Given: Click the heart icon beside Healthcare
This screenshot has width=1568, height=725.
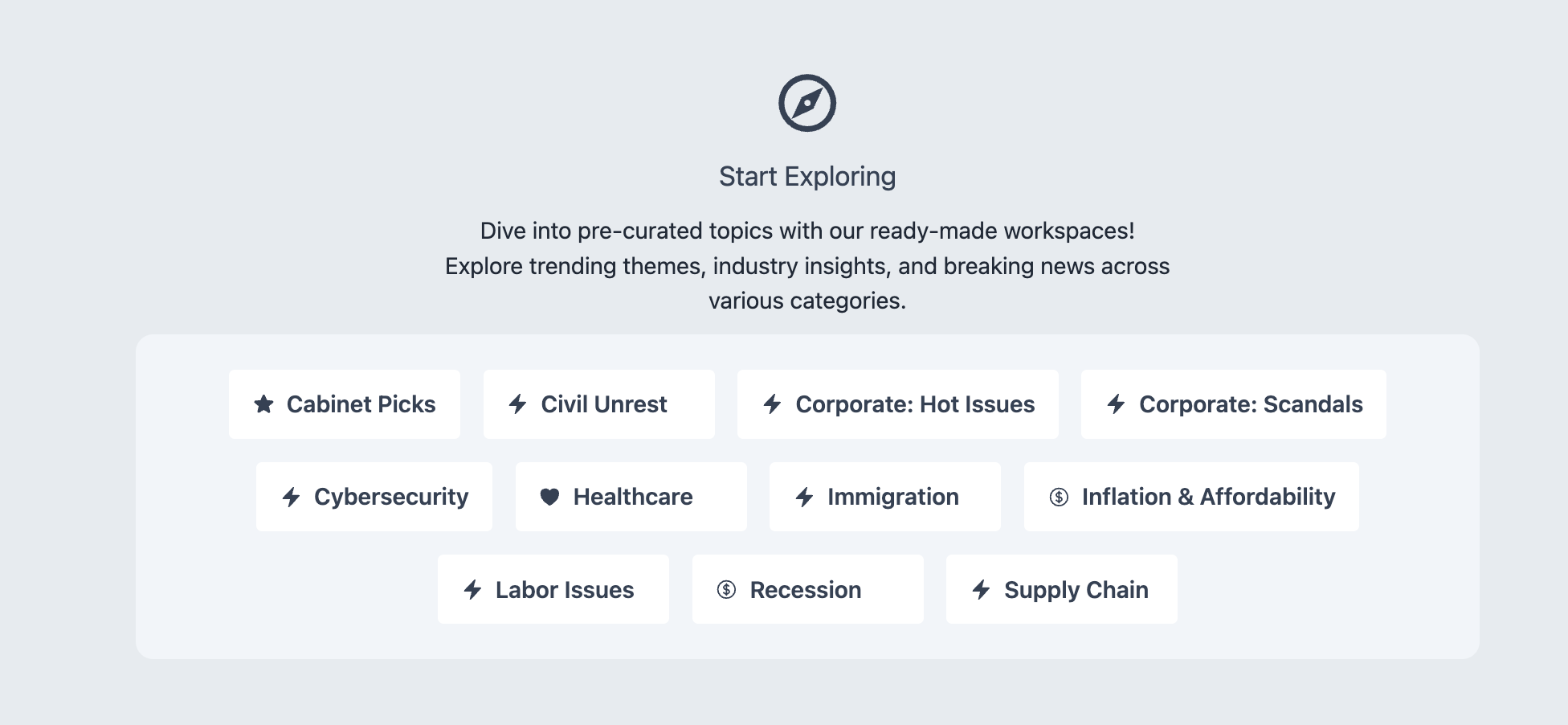Looking at the screenshot, I should (549, 497).
